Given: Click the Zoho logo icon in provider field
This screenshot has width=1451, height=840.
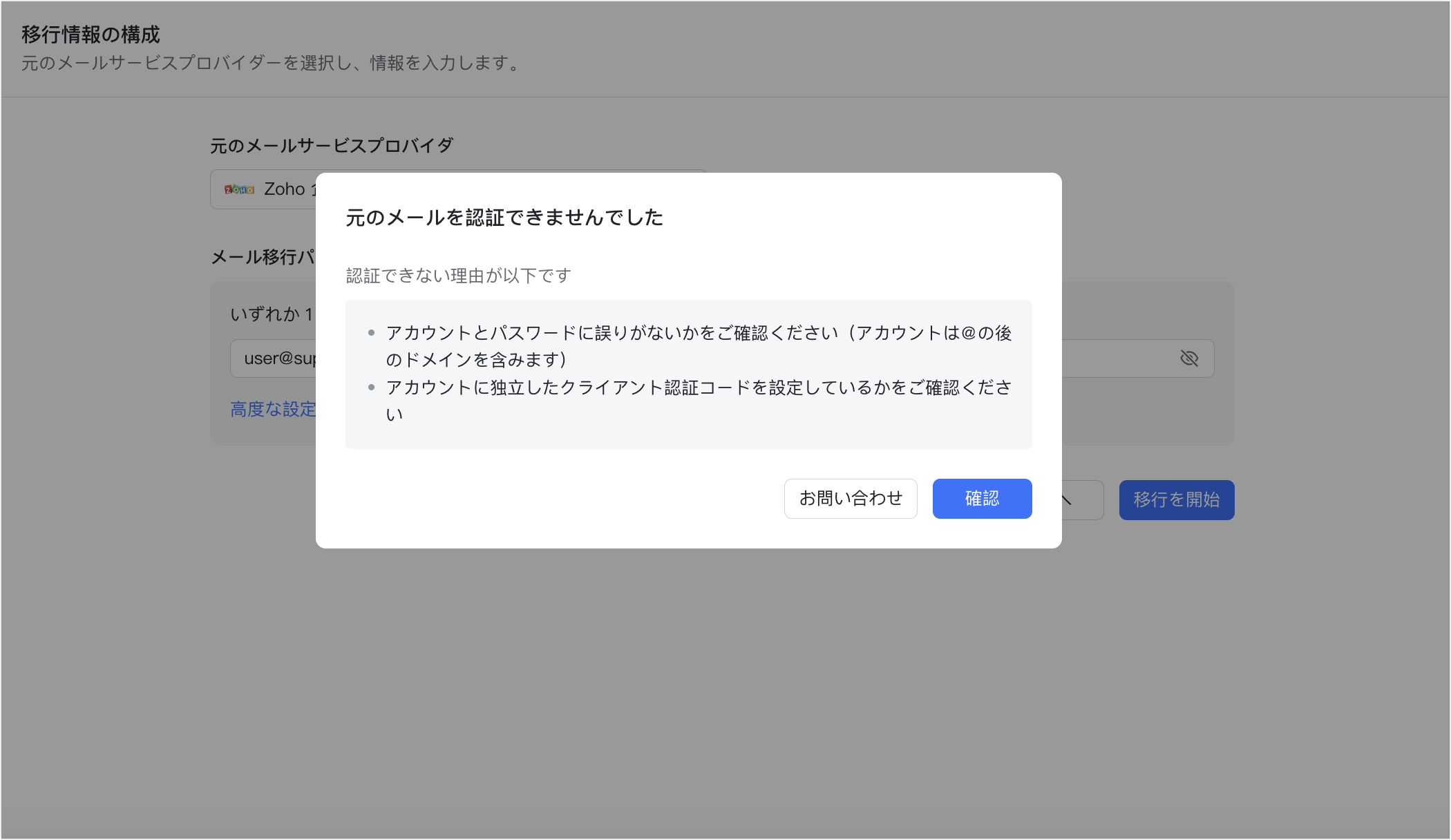Looking at the screenshot, I should 238,189.
